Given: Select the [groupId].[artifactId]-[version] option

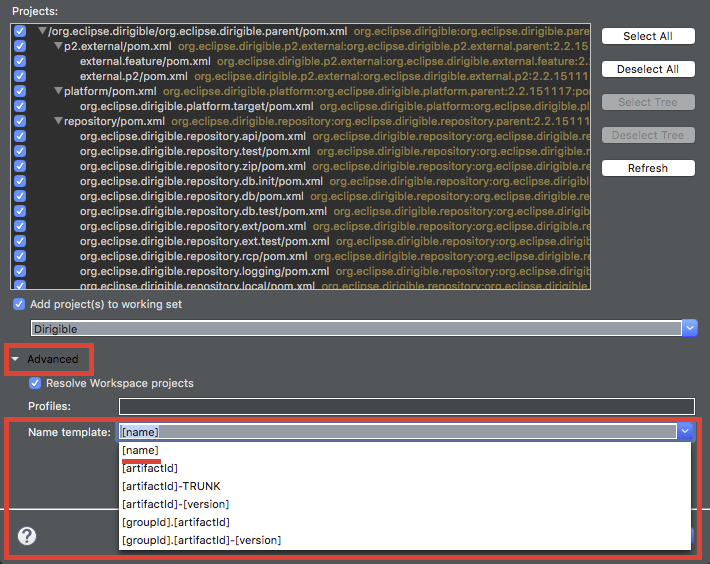Looking at the screenshot, I should (201, 540).
